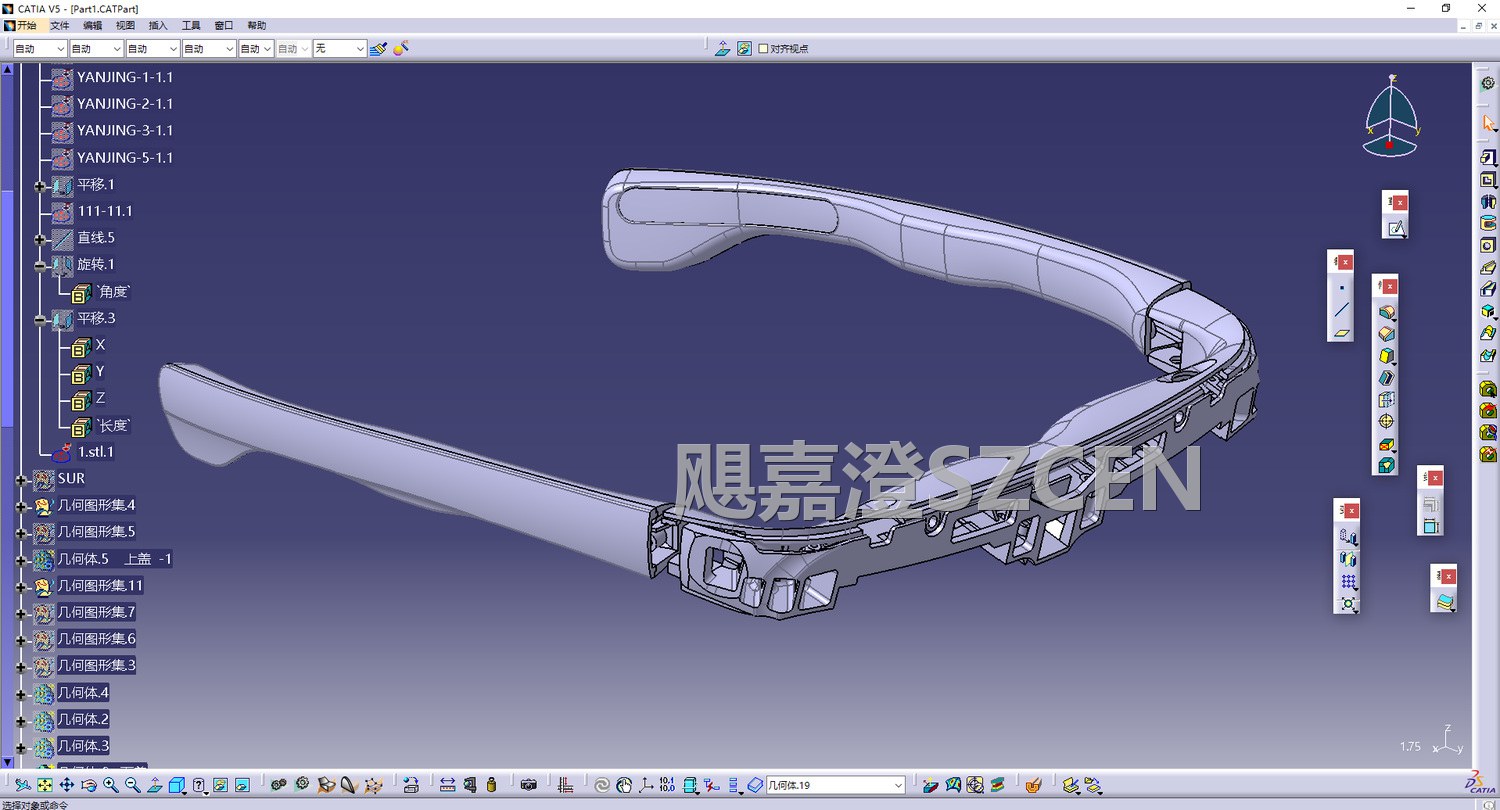This screenshot has width=1500, height=810.
Task: Open the 无 dropdown in top toolbar
Action: pos(340,48)
